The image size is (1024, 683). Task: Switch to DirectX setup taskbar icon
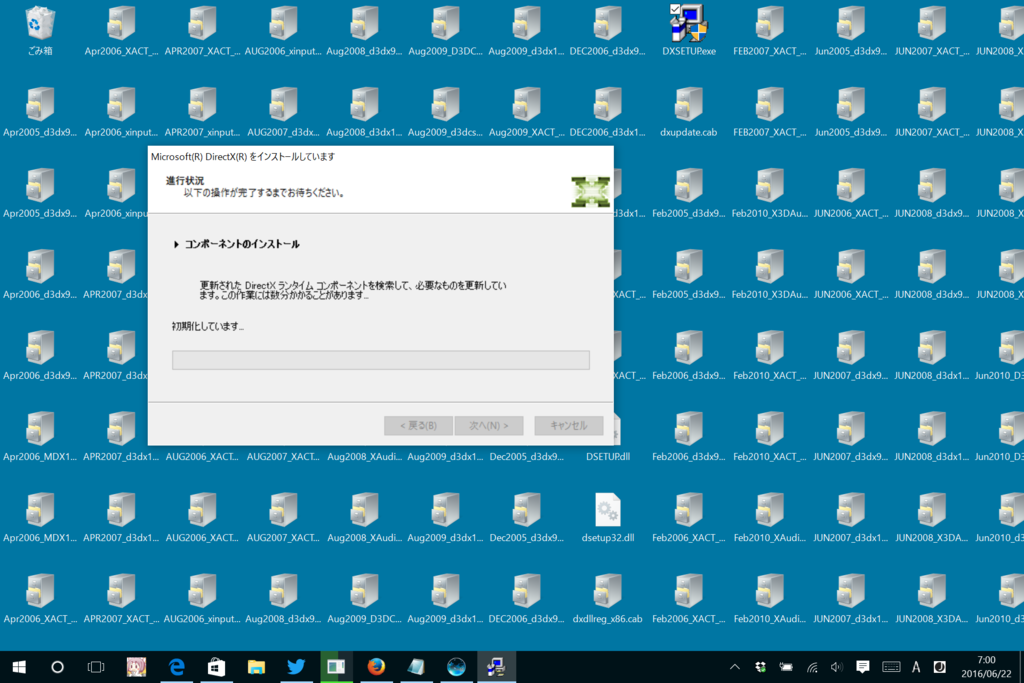pos(496,667)
